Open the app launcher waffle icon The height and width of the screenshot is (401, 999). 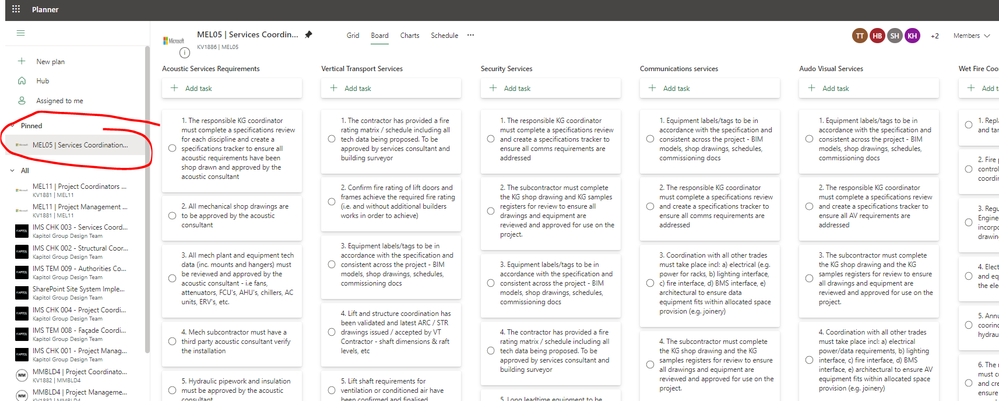[15, 9]
